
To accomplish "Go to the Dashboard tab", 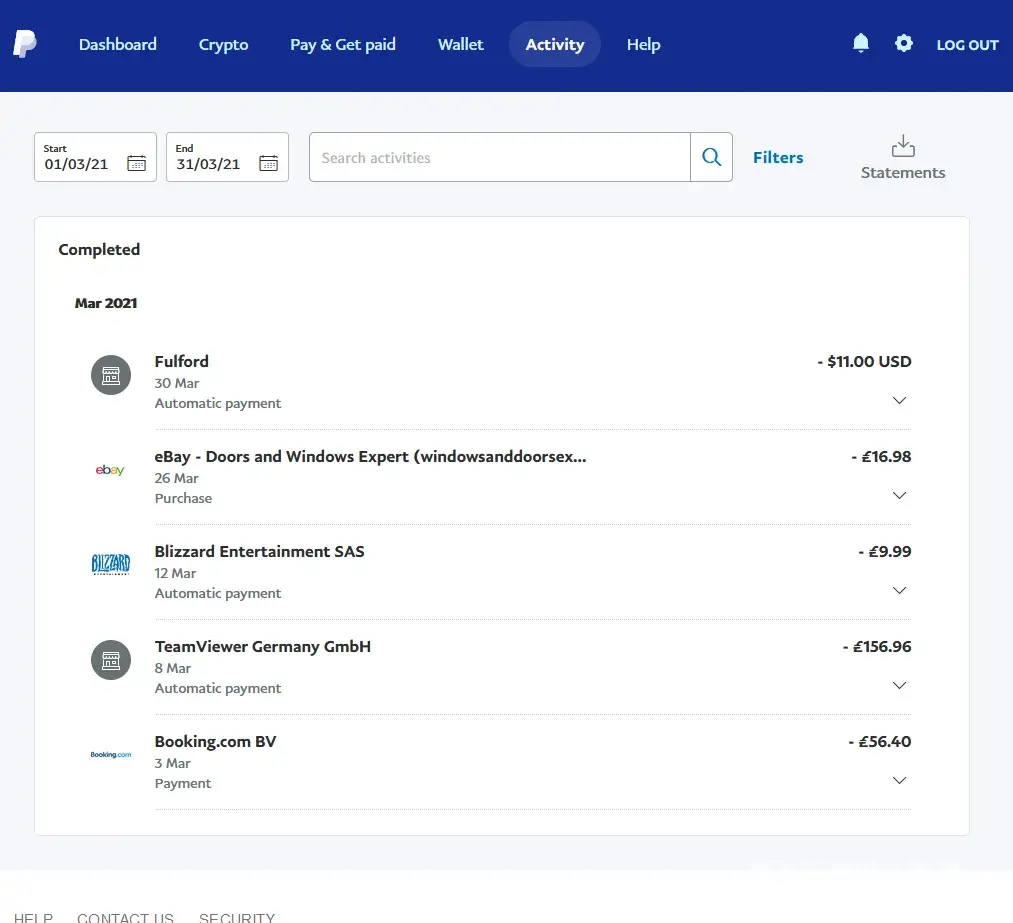I will (x=118, y=44).
